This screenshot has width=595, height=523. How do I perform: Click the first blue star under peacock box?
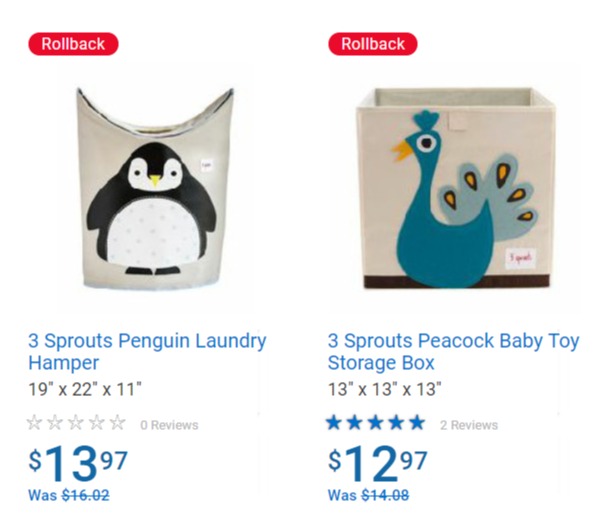[334, 422]
